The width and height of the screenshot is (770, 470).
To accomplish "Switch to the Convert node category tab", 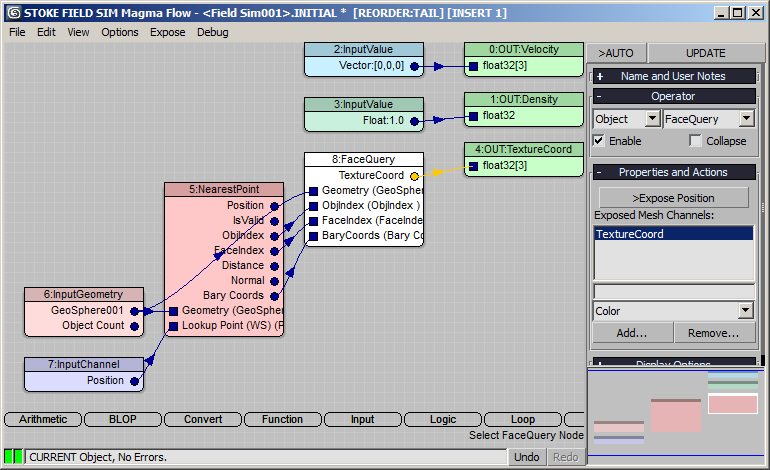I will 203,419.
